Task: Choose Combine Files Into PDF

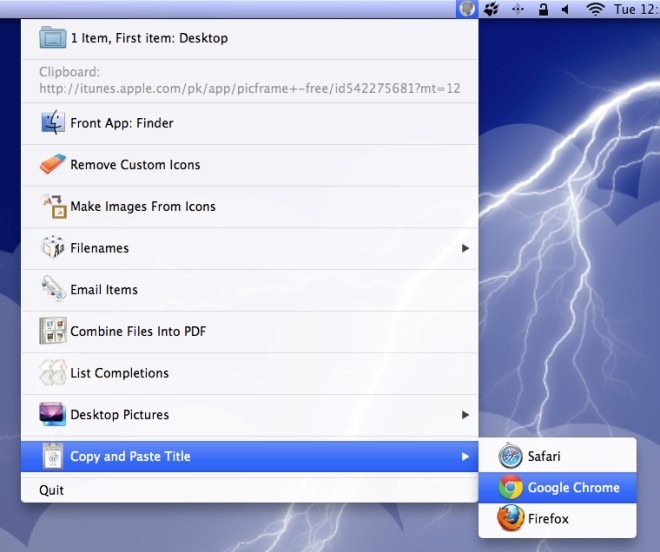Action: pos(250,332)
